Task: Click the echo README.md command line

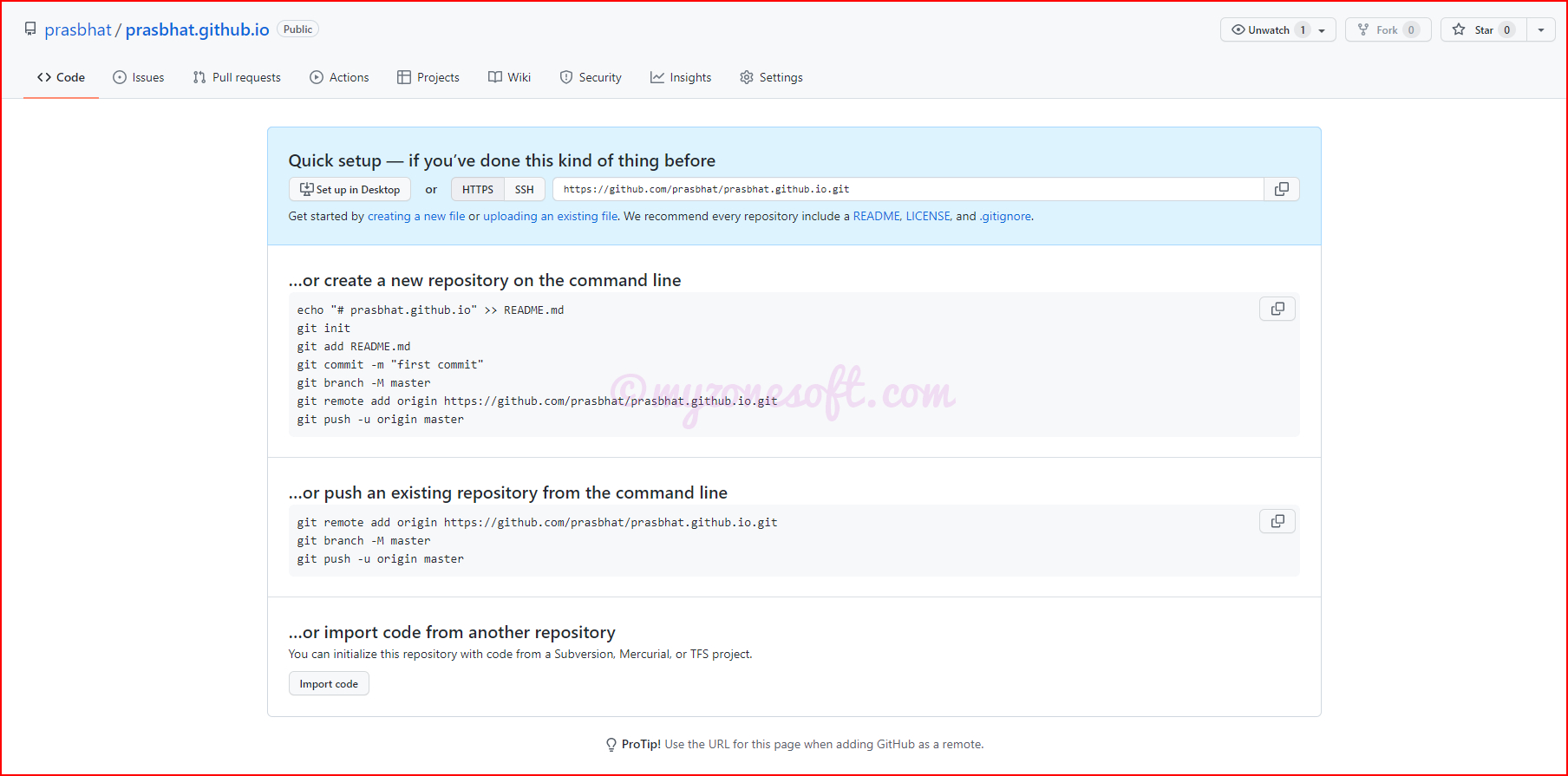Action: coord(430,310)
